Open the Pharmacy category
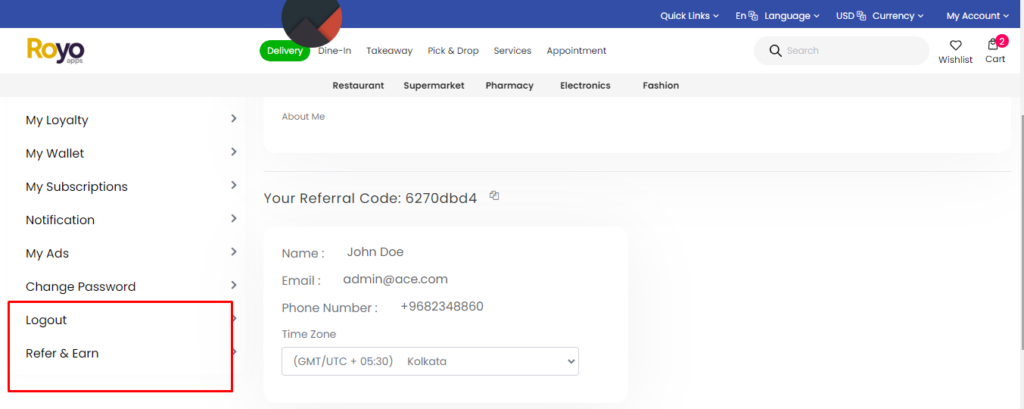 [x=509, y=86]
